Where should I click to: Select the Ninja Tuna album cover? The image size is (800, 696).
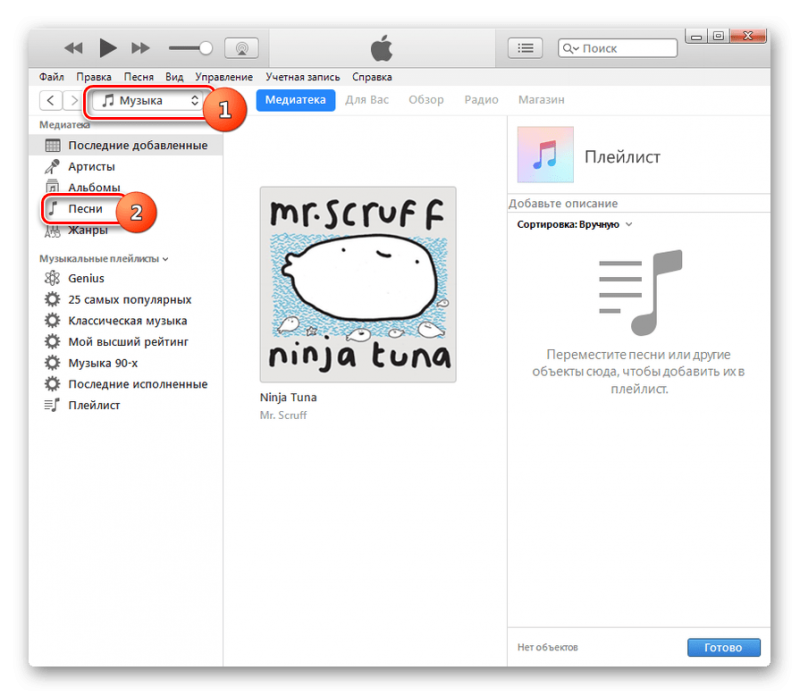(357, 284)
